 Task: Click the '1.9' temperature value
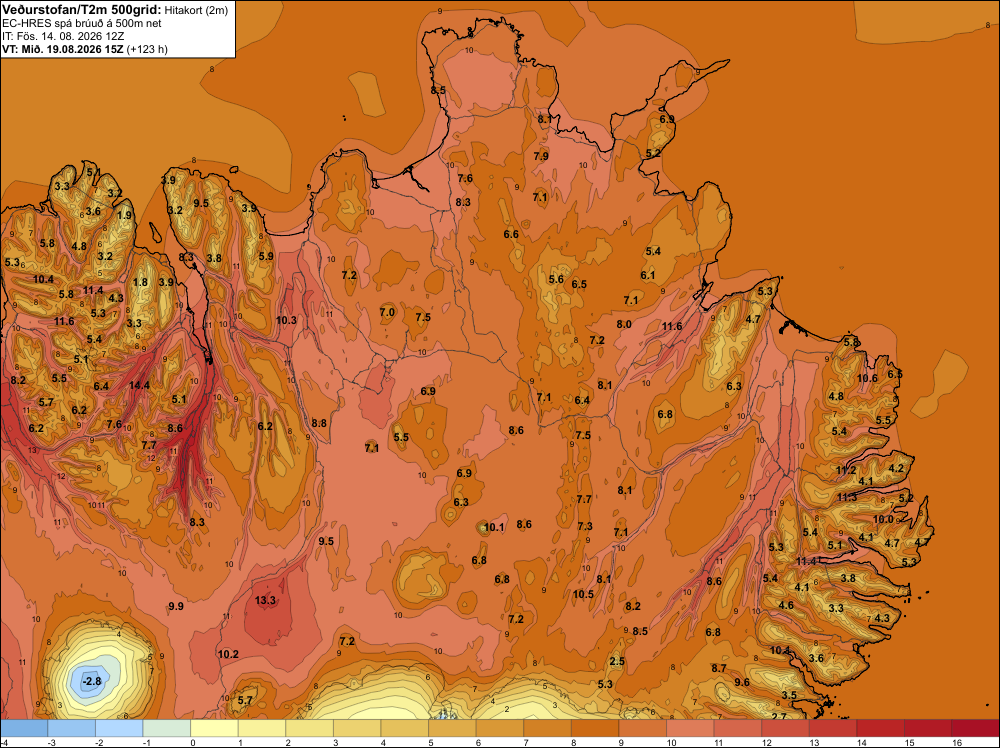tap(124, 215)
